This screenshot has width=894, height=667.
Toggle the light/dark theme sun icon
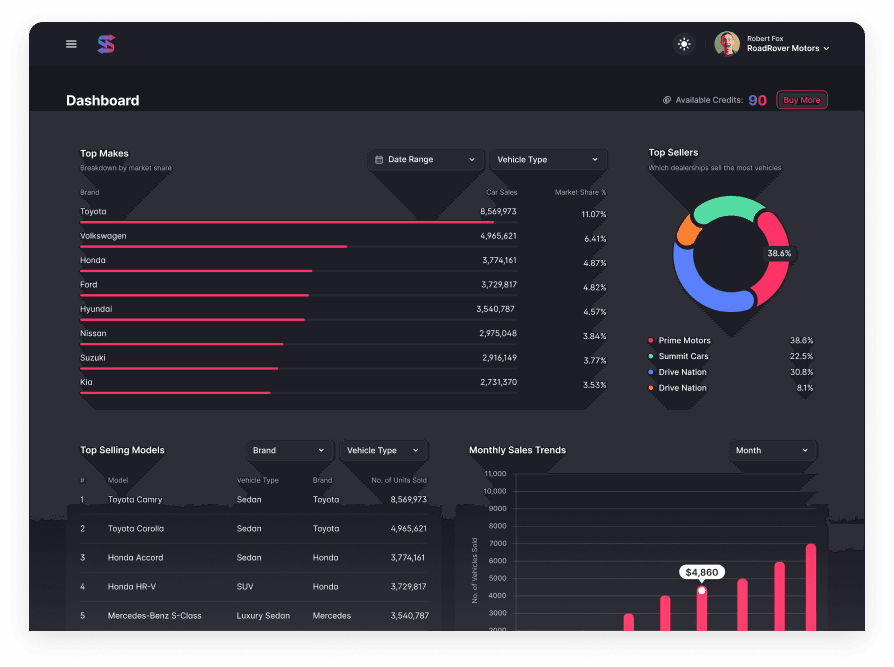[x=684, y=44]
